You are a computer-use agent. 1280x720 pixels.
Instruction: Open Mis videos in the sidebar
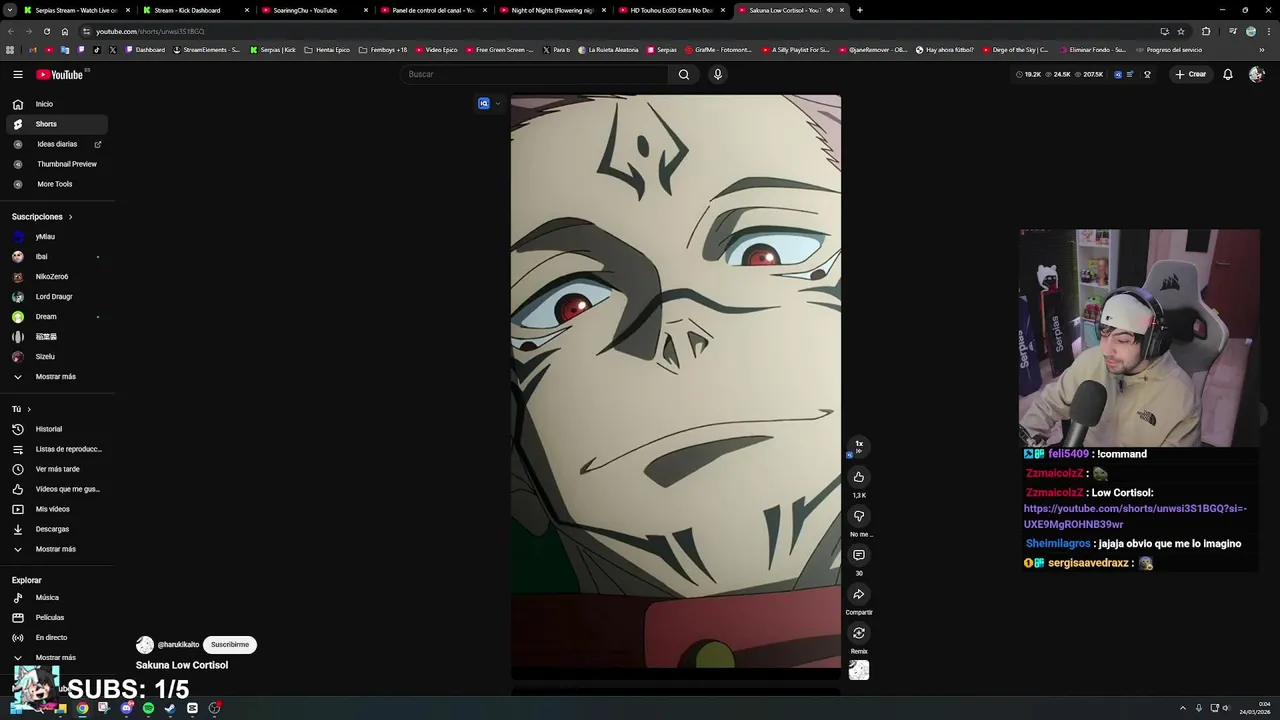[x=57, y=509]
